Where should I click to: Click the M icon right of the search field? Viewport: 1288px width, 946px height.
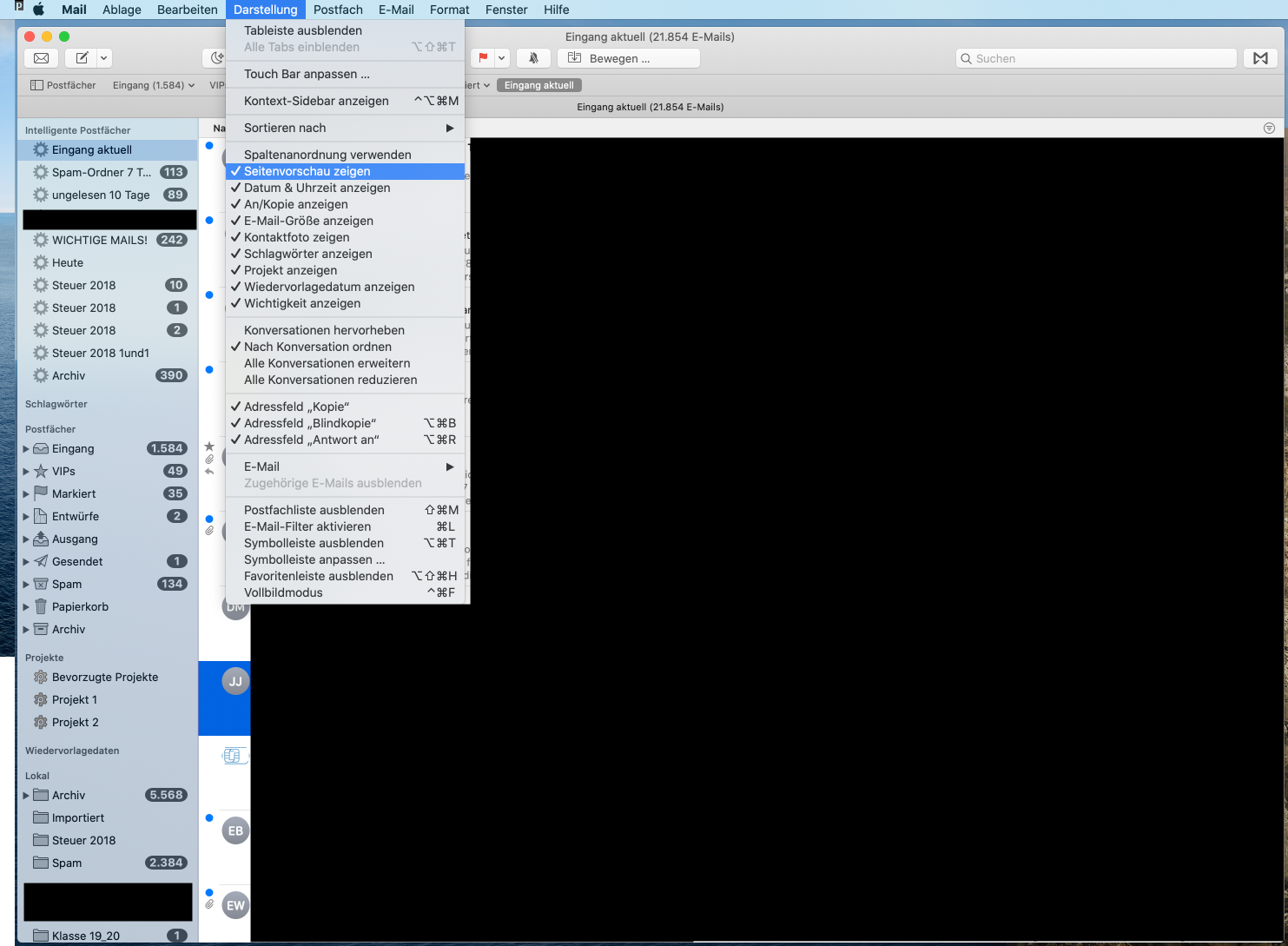click(1260, 58)
